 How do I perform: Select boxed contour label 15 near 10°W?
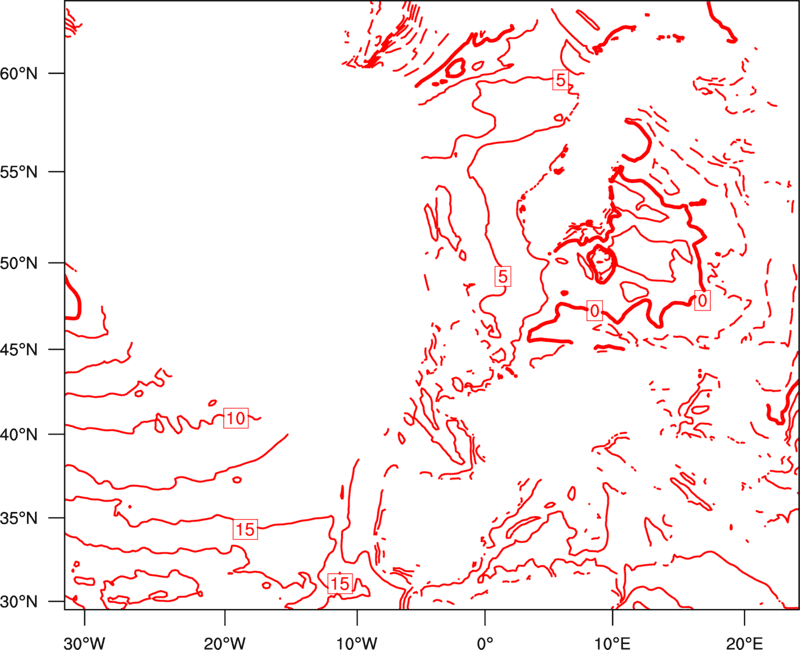[340, 583]
